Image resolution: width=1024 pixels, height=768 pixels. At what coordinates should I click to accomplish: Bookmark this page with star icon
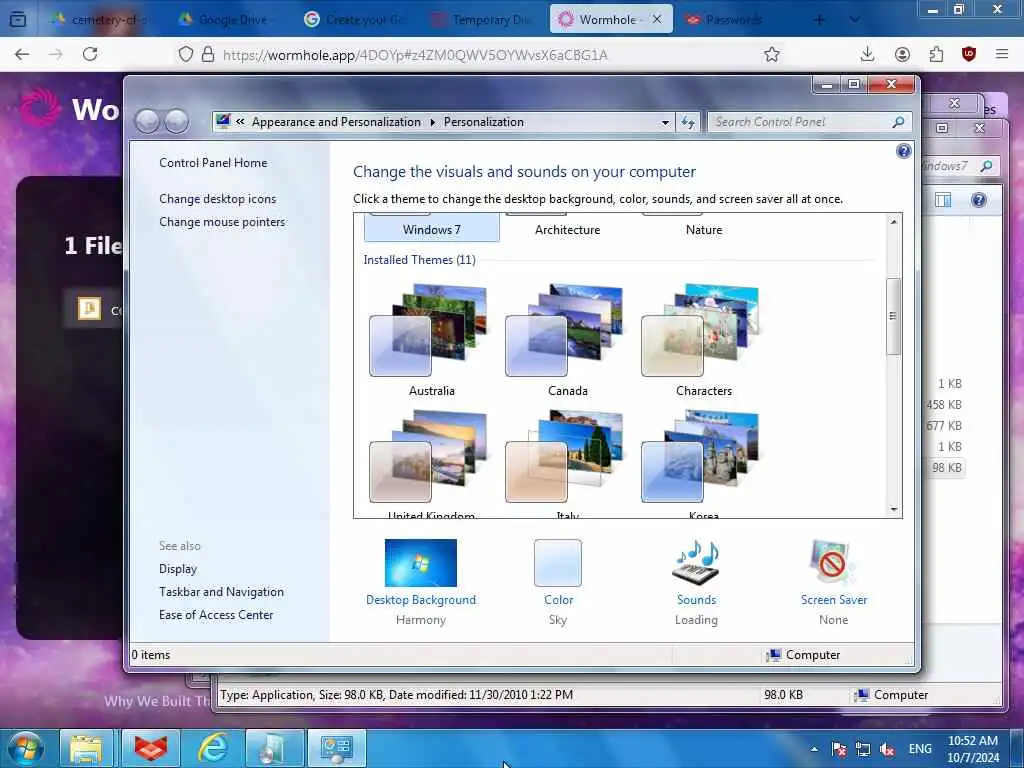pos(772,54)
